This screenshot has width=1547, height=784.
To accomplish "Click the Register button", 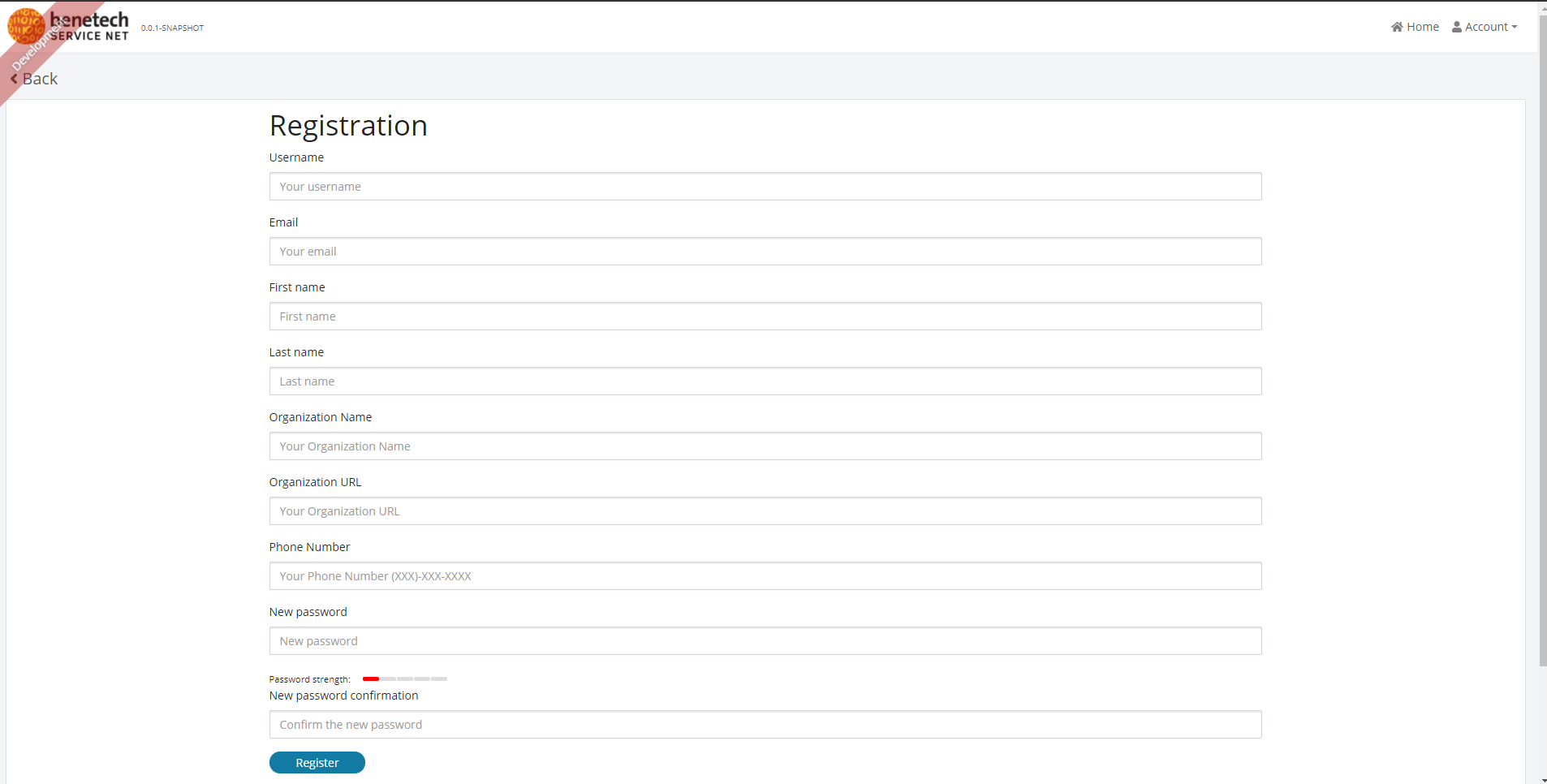I will pos(317,762).
